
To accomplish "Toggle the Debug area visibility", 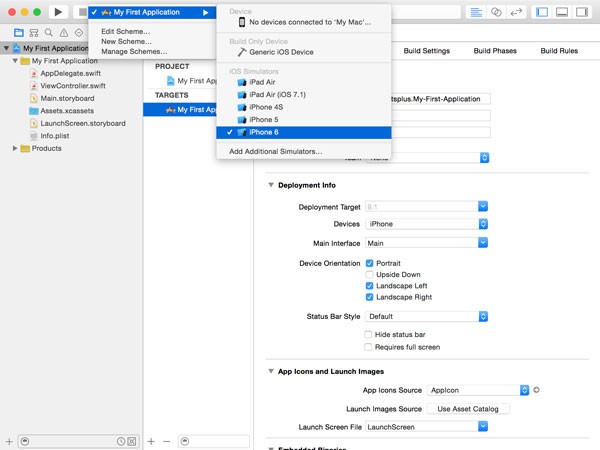I will (x=562, y=12).
